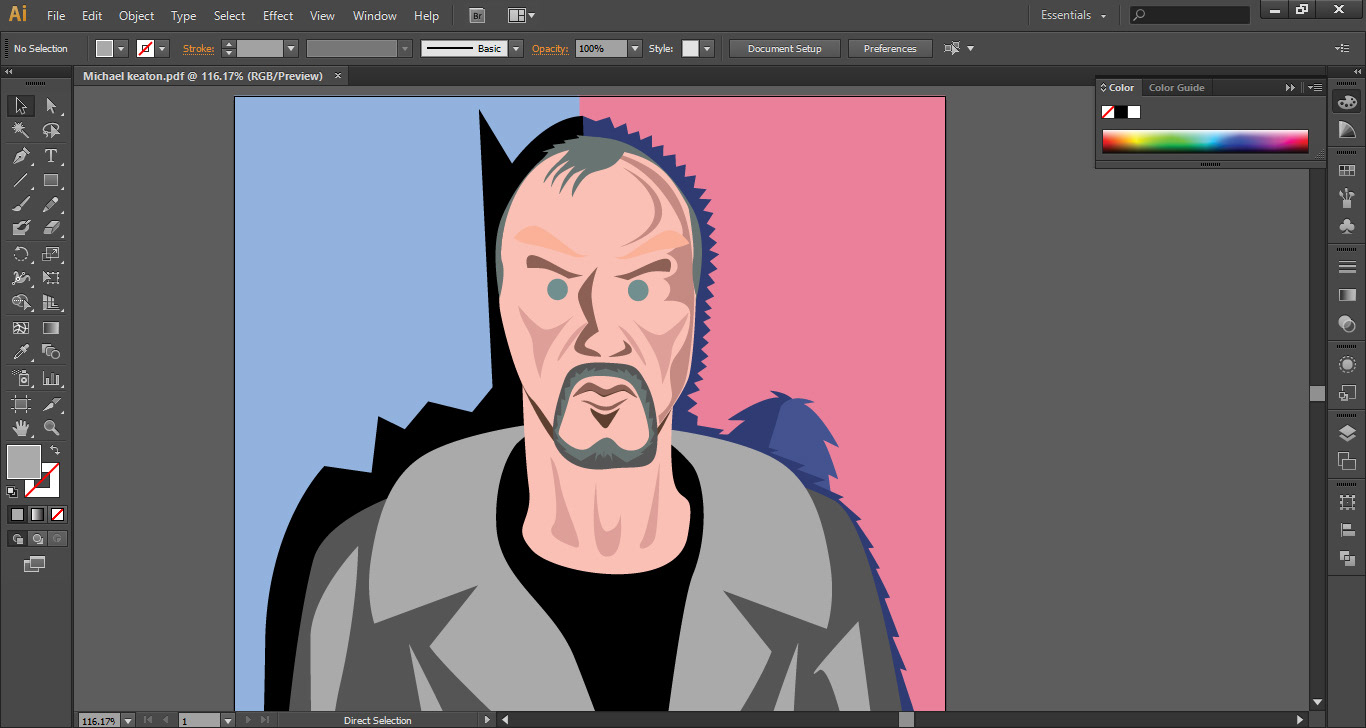Open the Effect menu
The image size is (1366, 728).
tap(278, 16)
